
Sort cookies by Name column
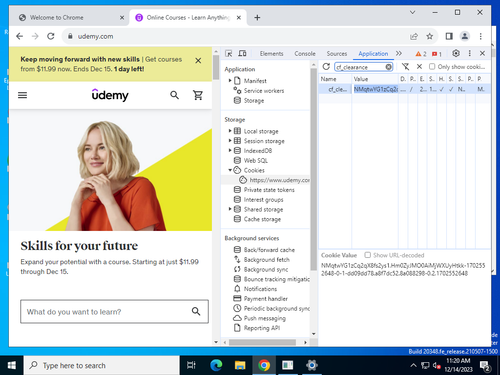tap(335, 79)
